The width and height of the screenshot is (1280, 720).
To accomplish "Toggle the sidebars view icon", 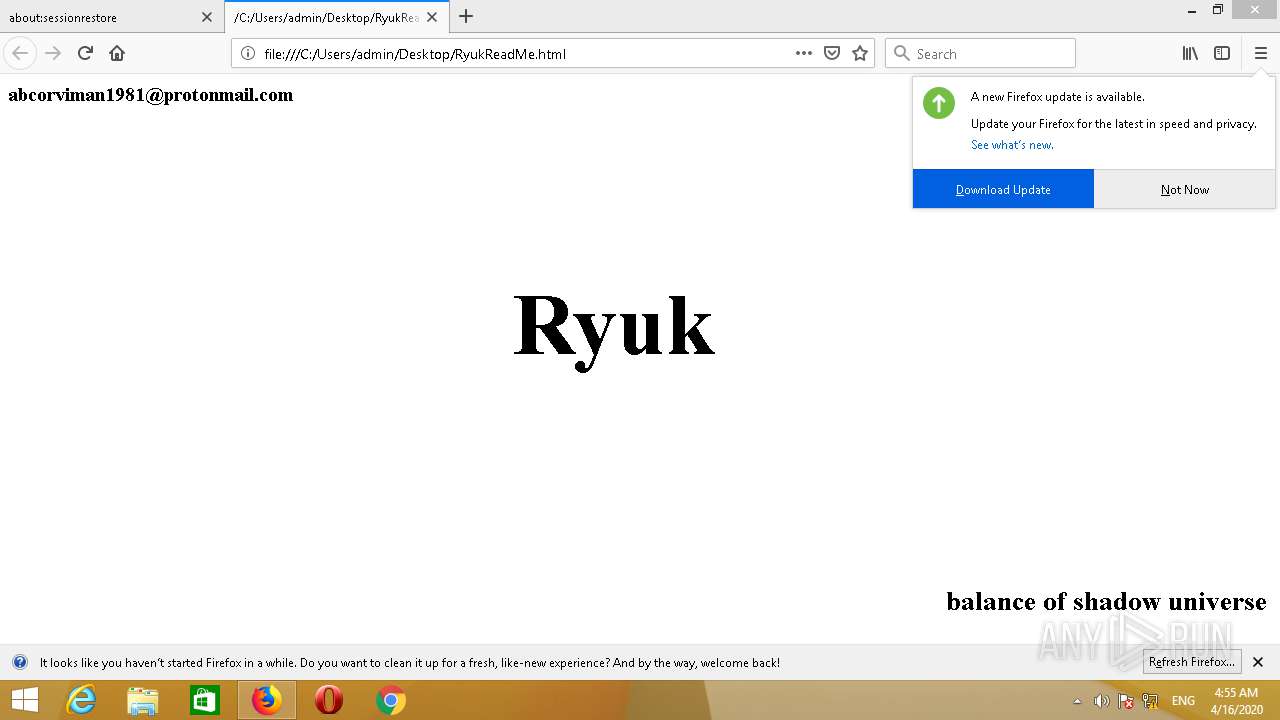I will [x=1222, y=53].
